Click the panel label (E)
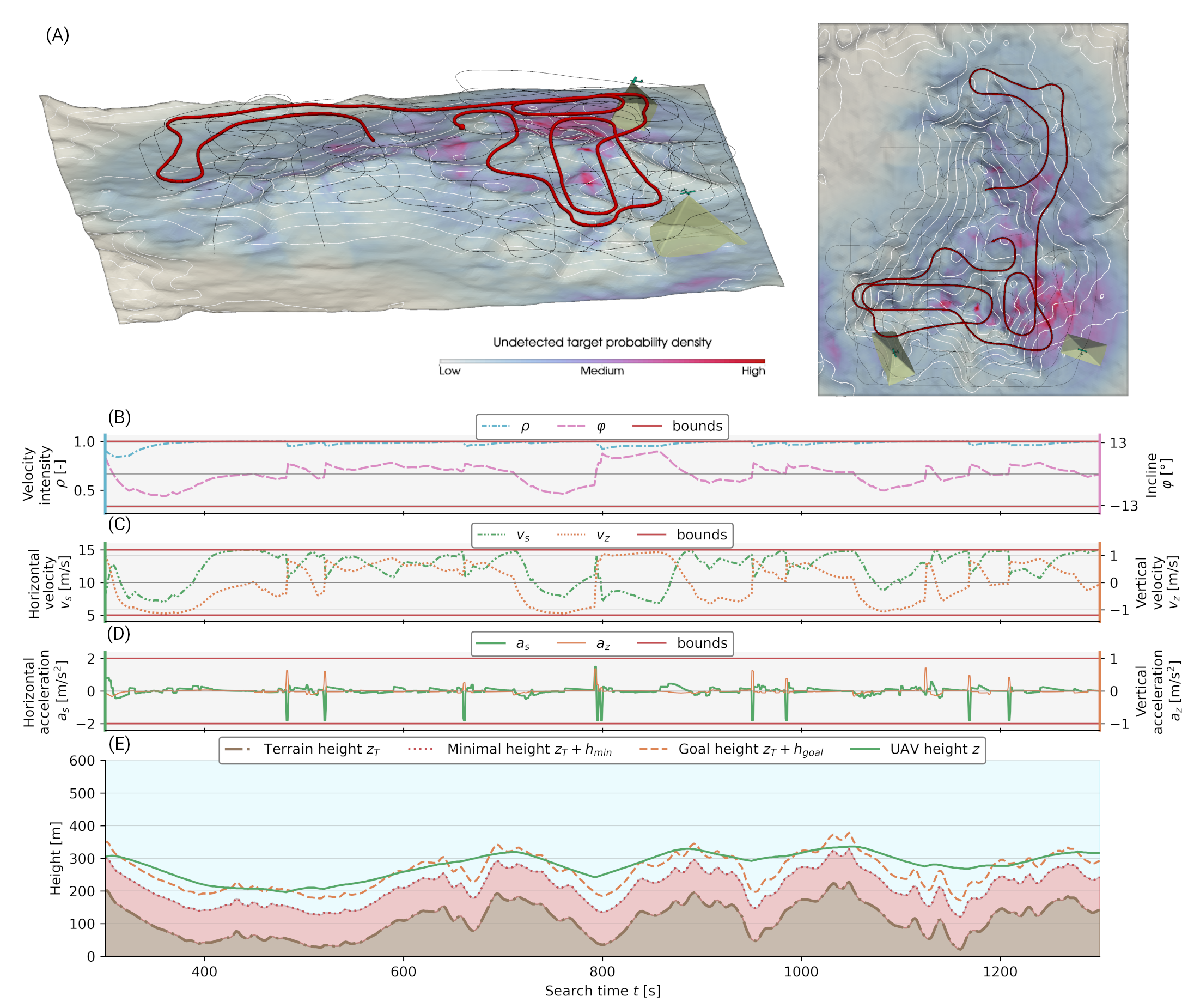This screenshot has width=1194, height=1008. (x=119, y=743)
